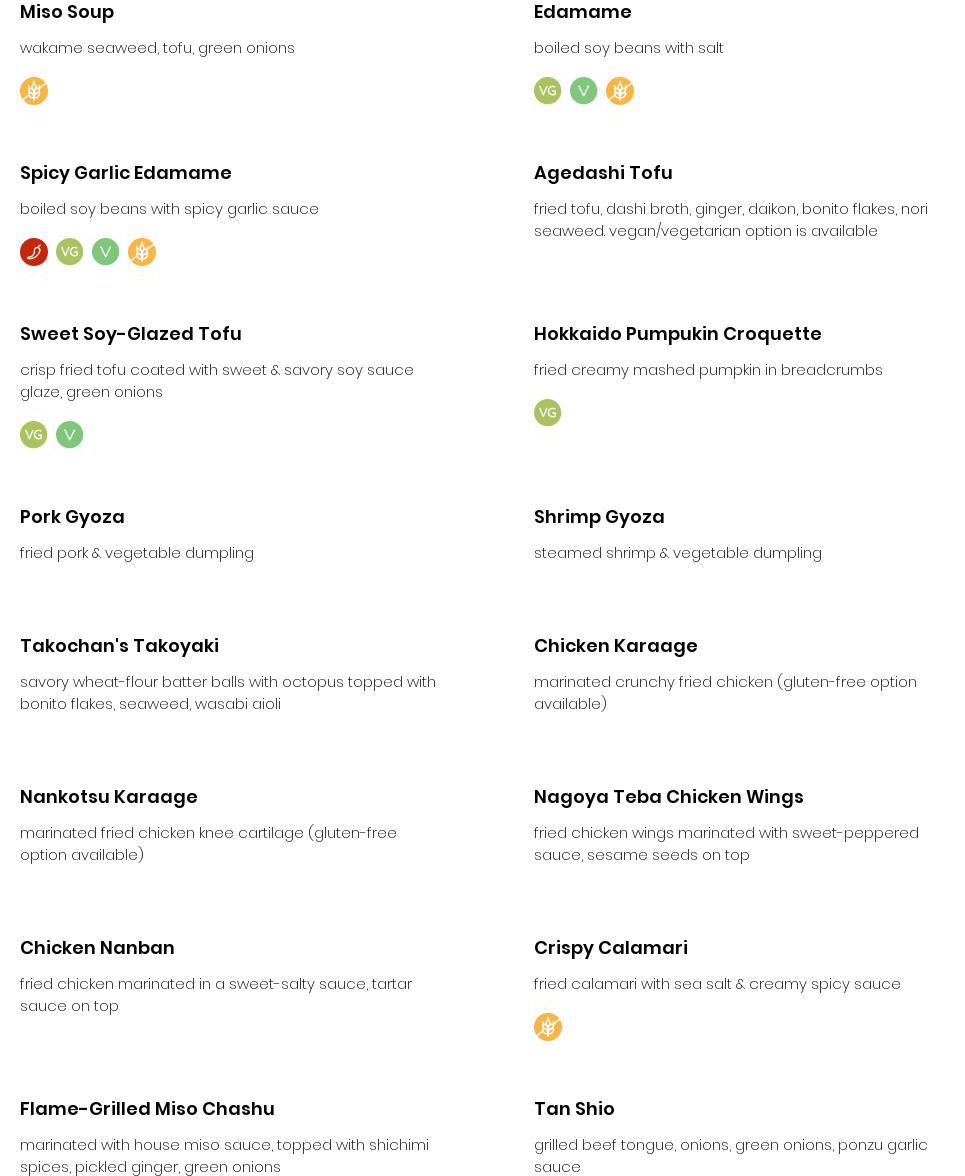
Task: Open the Agedashi Tofu menu item
Action: click(x=603, y=173)
